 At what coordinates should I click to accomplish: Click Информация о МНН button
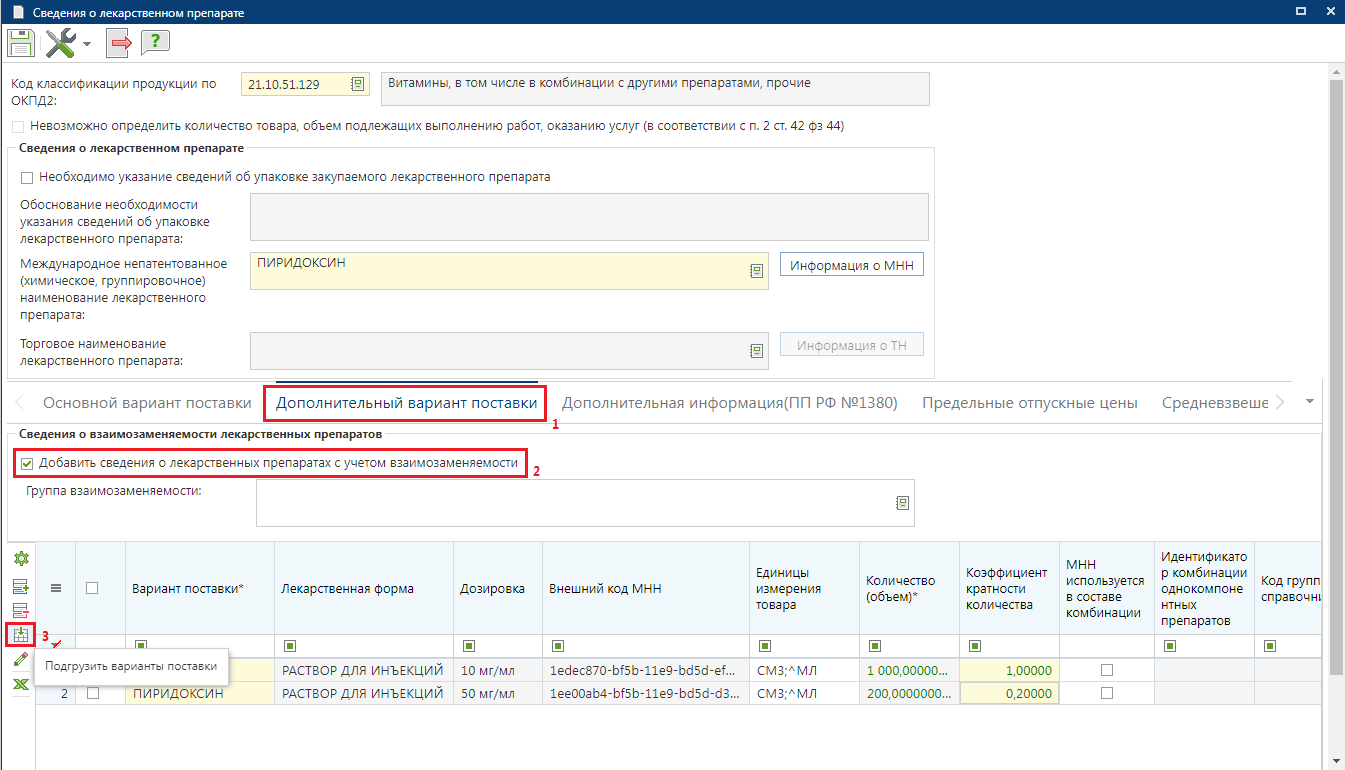tap(852, 265)
